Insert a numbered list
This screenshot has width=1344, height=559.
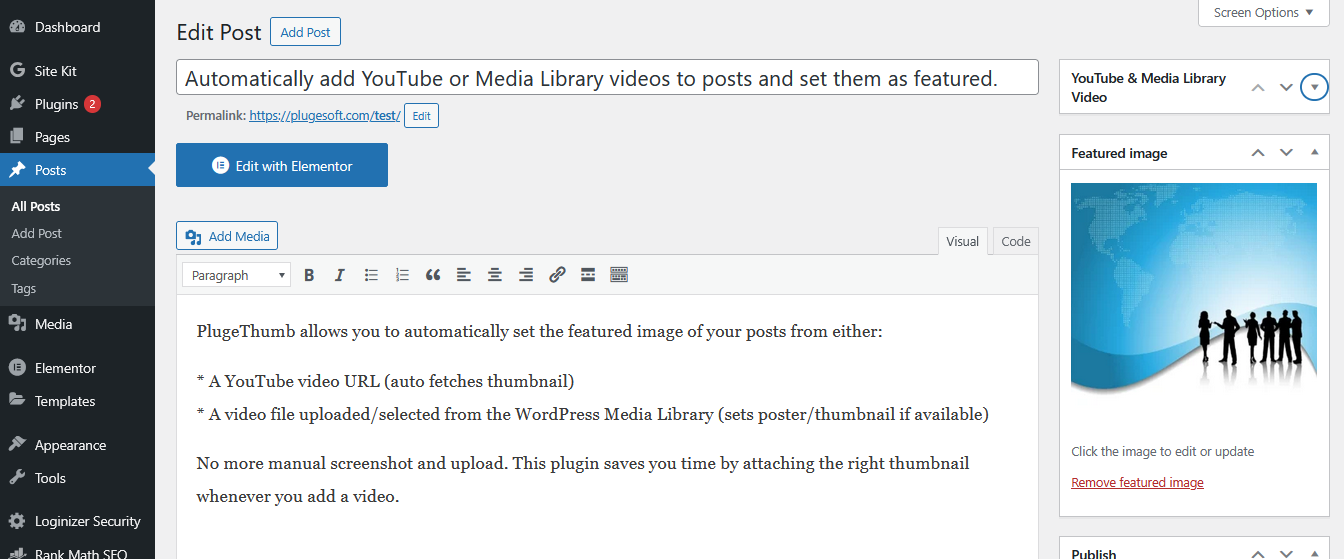(x=402, y=275)
